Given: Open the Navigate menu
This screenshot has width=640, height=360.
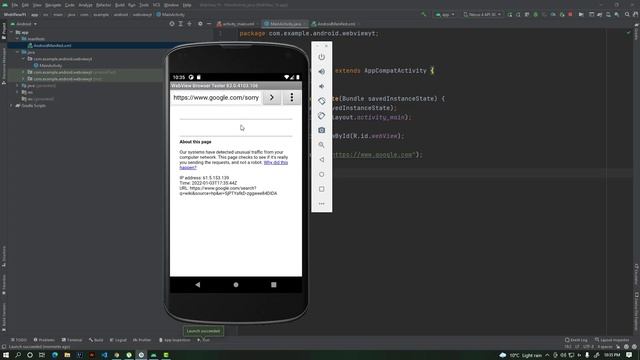Looking at the screenshot, I should pos(53,5).
